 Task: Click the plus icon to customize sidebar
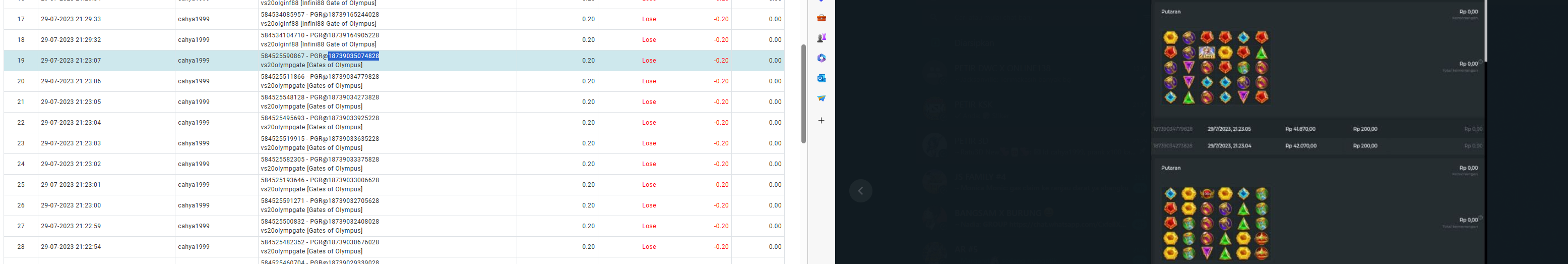click(x=821, y=121)
